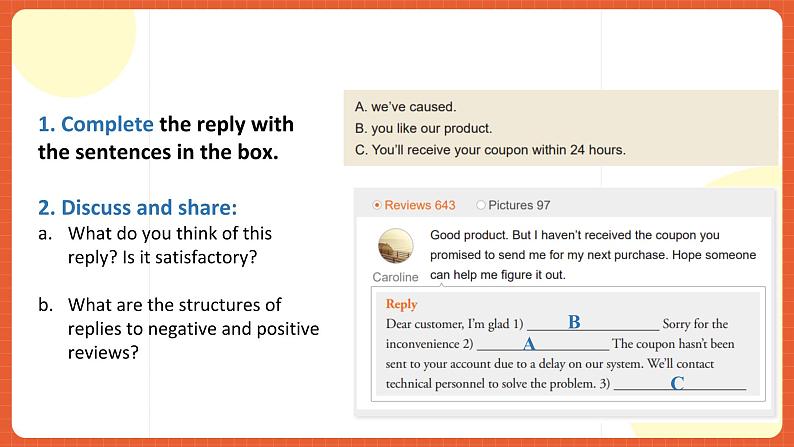Click Caroline's review text
Viewport: 794px width, 447px height.
[x=592, y=255]
